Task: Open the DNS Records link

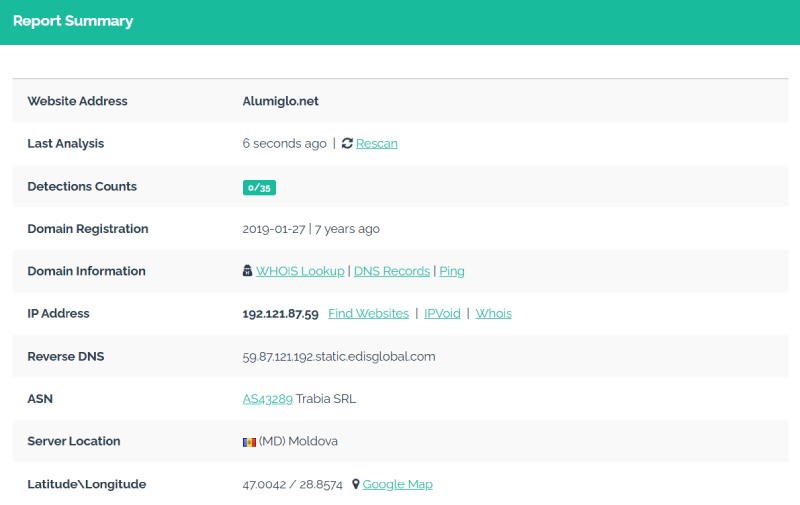Action: tap(392, 271)
